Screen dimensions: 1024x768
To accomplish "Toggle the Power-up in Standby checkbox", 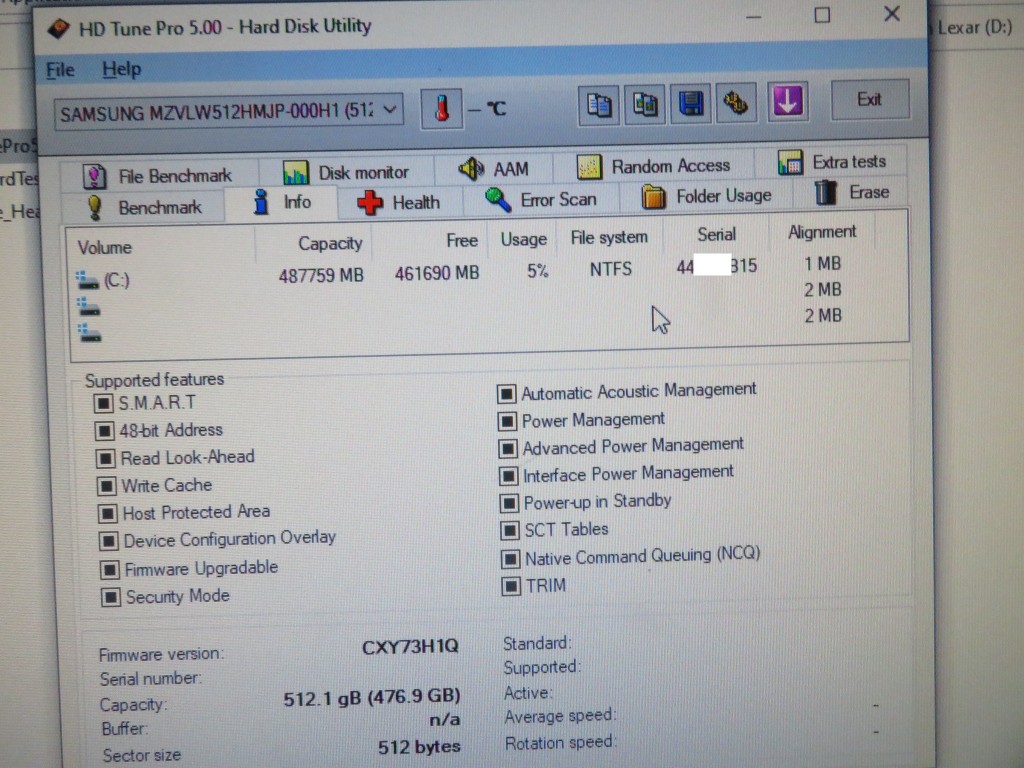I will (509, 504).
